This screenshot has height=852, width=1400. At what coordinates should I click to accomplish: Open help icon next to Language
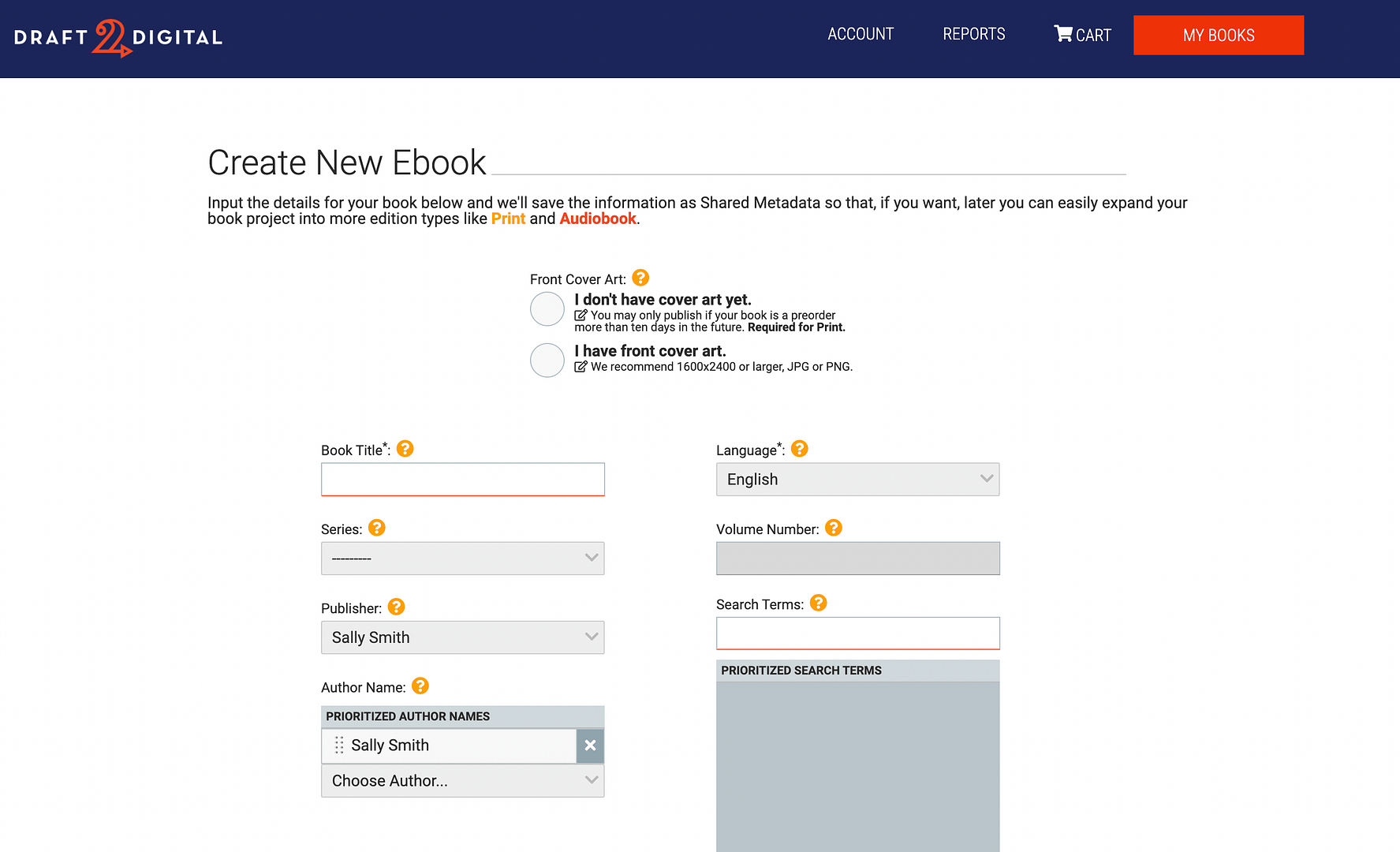pos(799,449)
